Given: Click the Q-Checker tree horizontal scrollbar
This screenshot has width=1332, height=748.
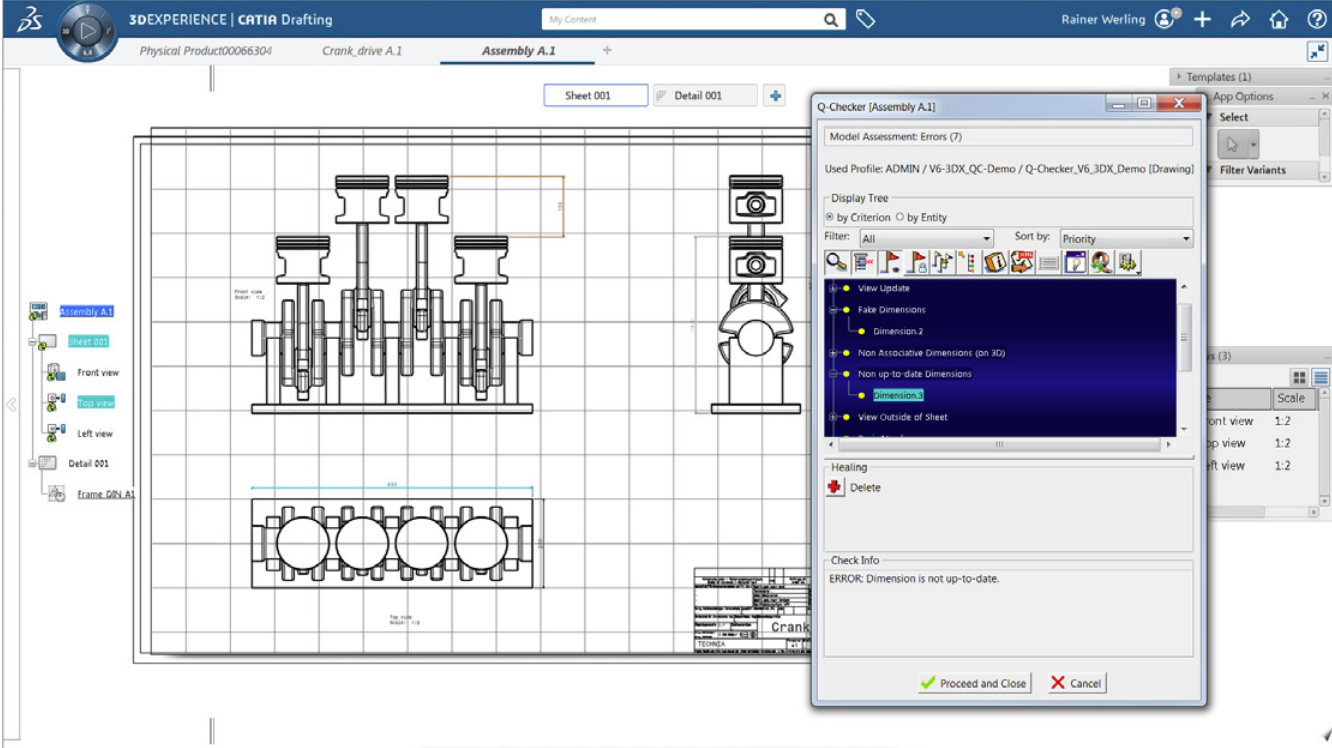Looking at the screenshot, I should [999, 444].
